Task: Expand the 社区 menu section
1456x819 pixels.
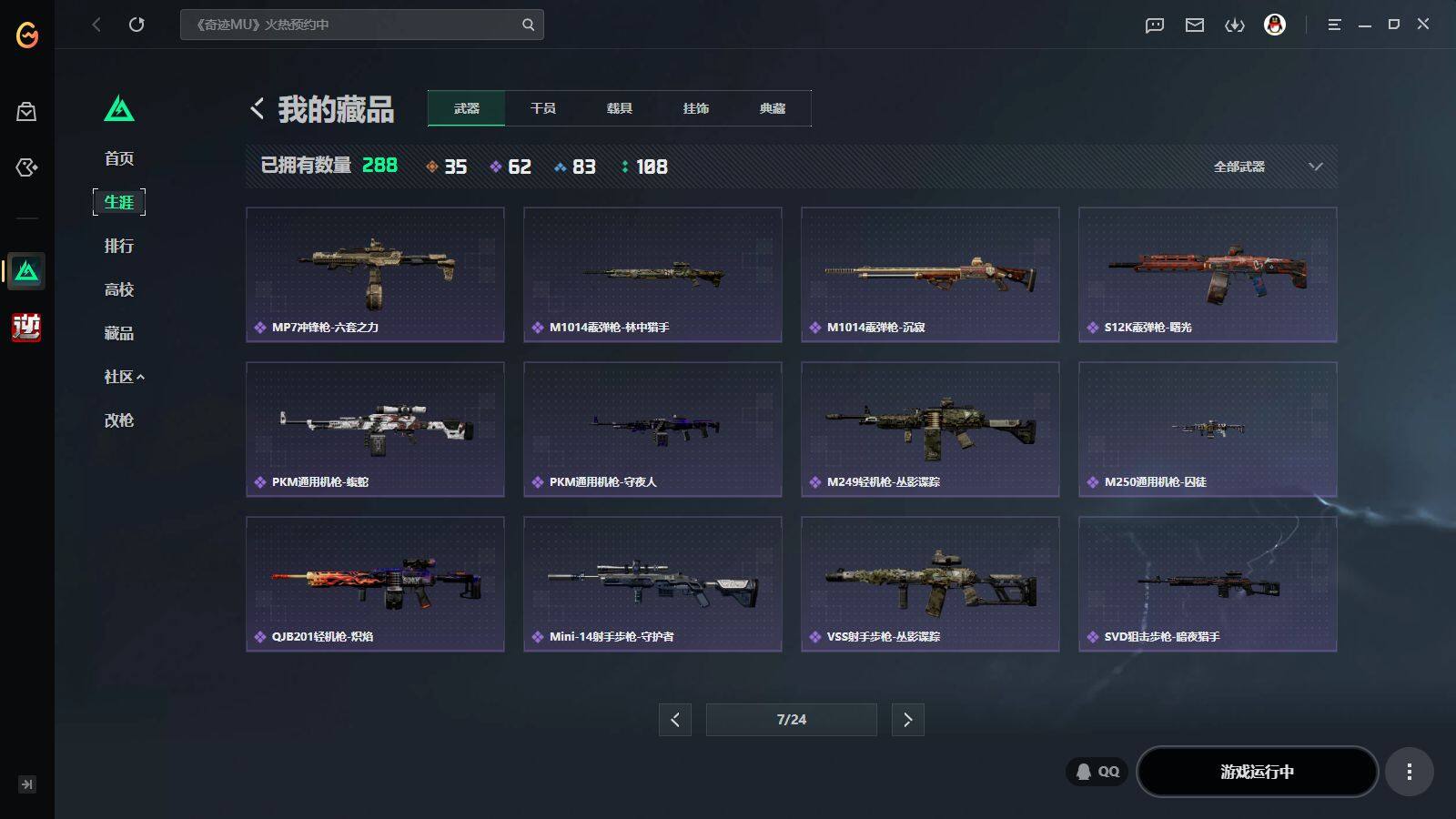Action: (125, 377)
